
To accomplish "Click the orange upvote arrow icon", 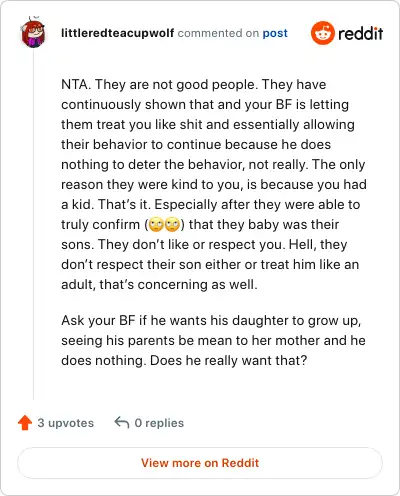I will (x=25, y=423).
